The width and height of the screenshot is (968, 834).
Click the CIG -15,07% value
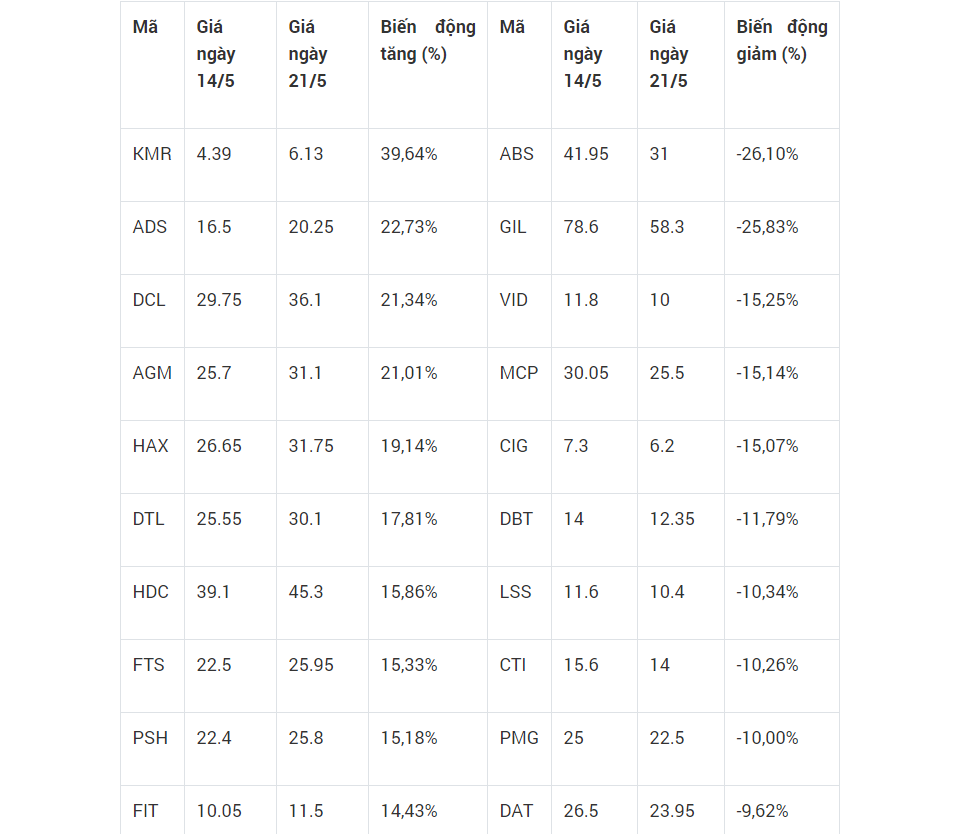coord(767,446)
